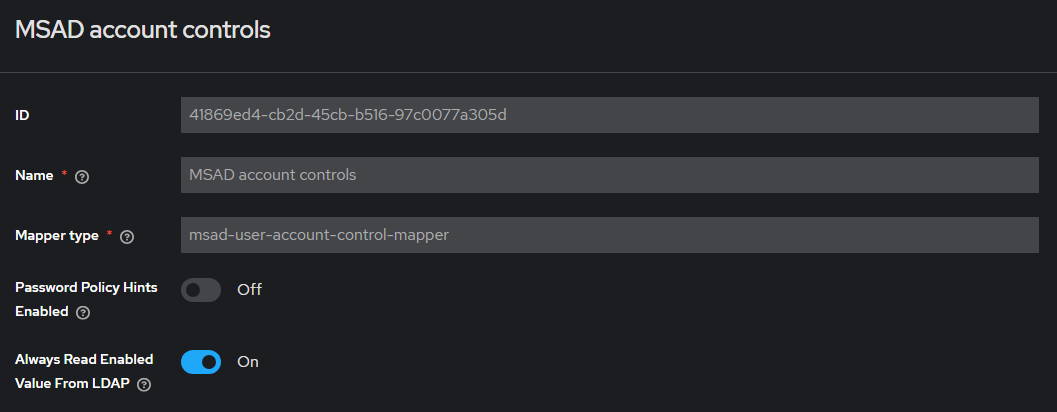Image resolution: width=1057 pixels, height=412 pixels.
Task: Click the read-only ID input field
Action: pos(610,115)
